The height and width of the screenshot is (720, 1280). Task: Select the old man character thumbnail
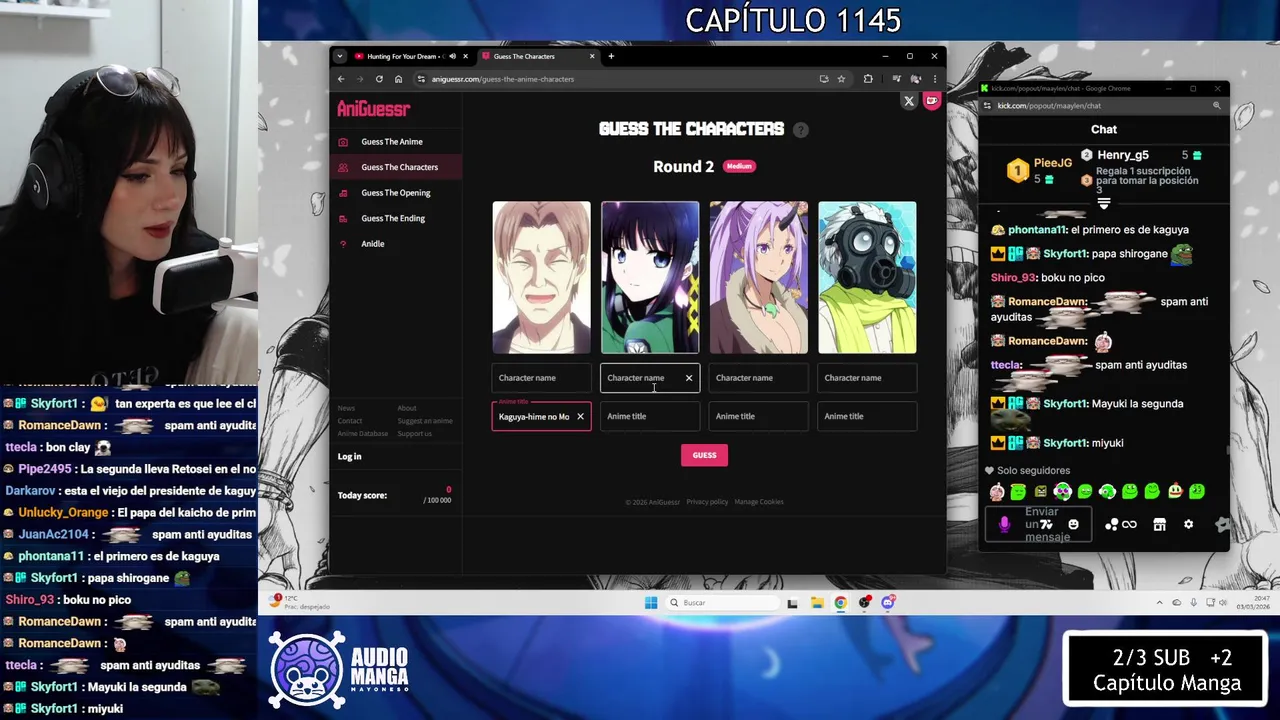(x=541, y=277)
